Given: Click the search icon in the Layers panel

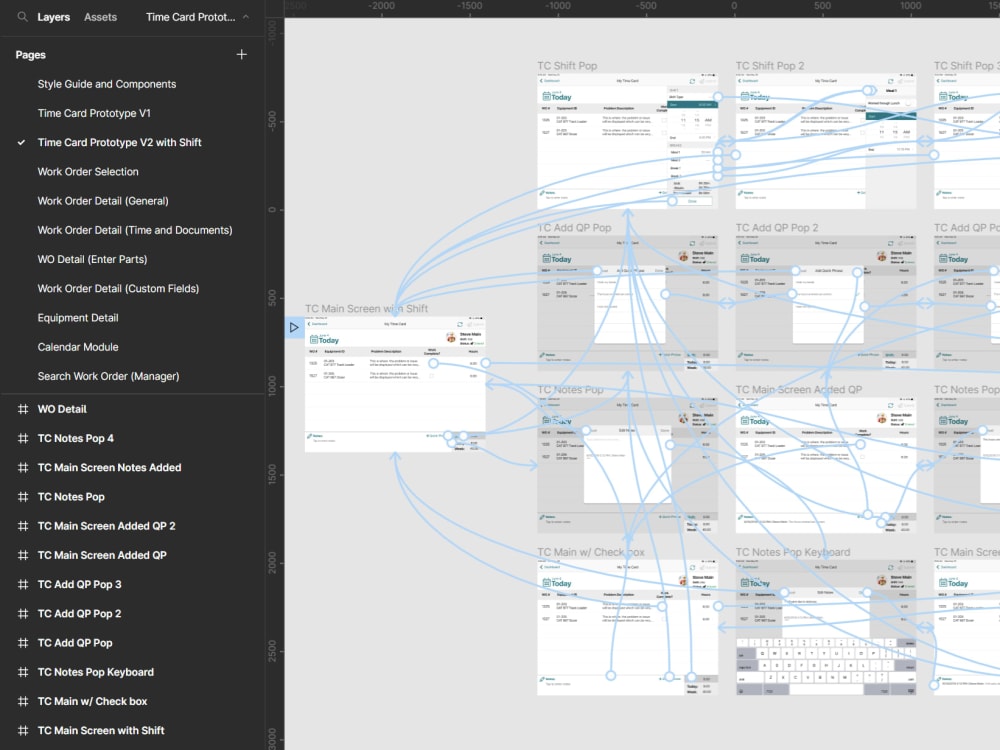Looking at the screenshot, I should click(22, 17).
